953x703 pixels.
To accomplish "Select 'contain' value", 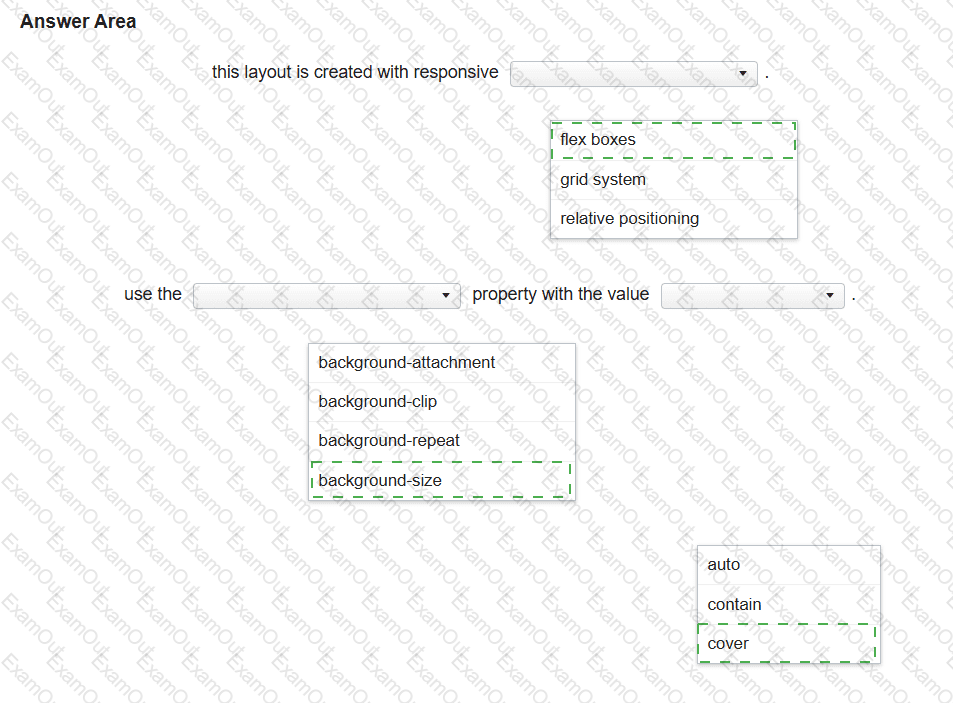I will click(788, 605).
